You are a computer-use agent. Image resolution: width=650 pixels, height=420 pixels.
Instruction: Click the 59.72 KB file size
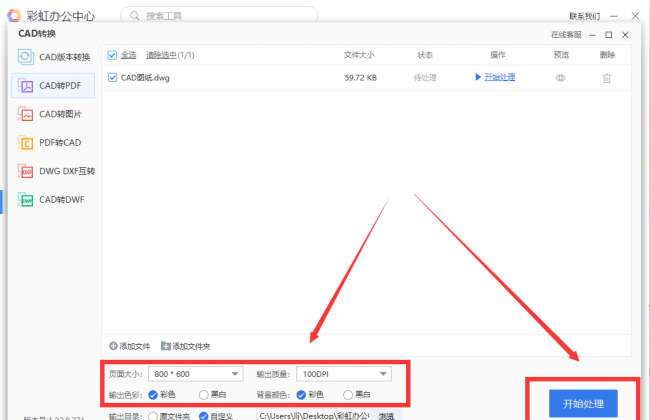[x=361, y=78]
